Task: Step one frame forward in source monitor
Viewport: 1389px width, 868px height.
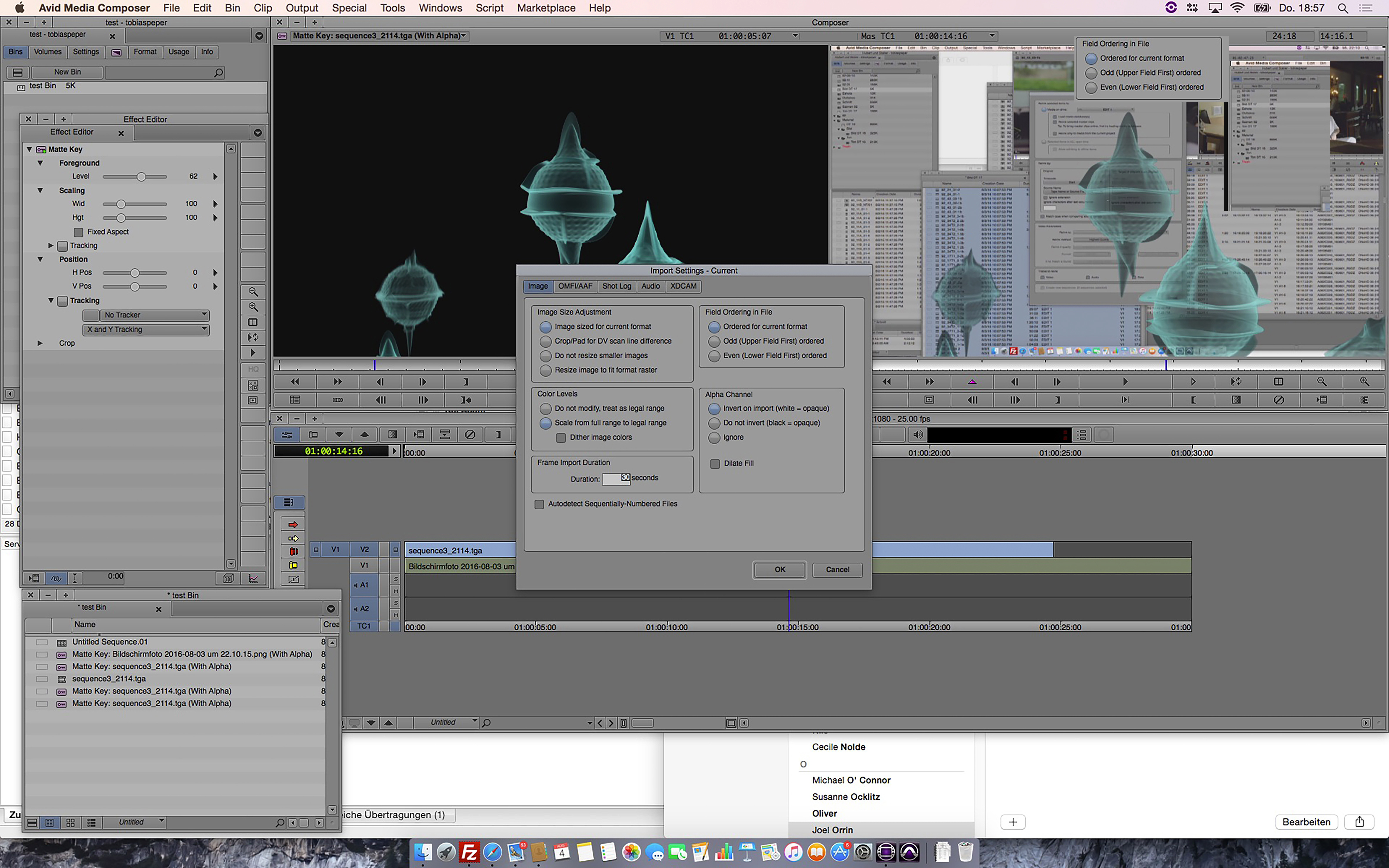Action: tap(423, 382)
